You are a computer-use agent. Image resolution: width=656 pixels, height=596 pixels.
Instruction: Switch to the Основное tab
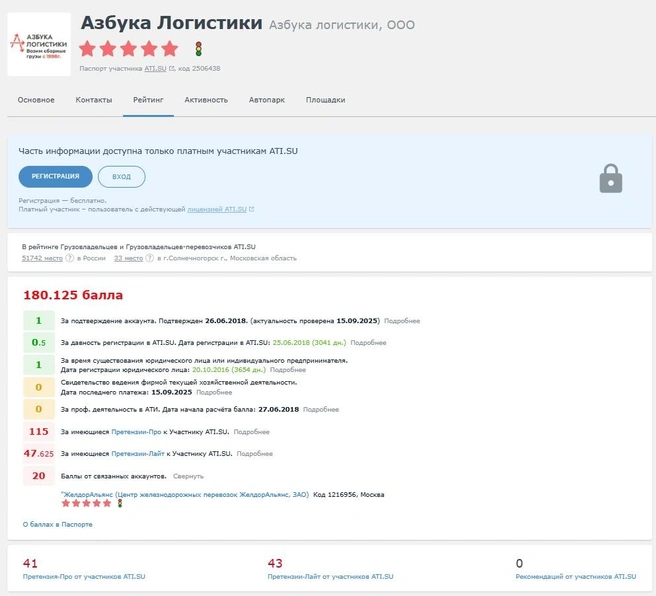tap(36, 100)
